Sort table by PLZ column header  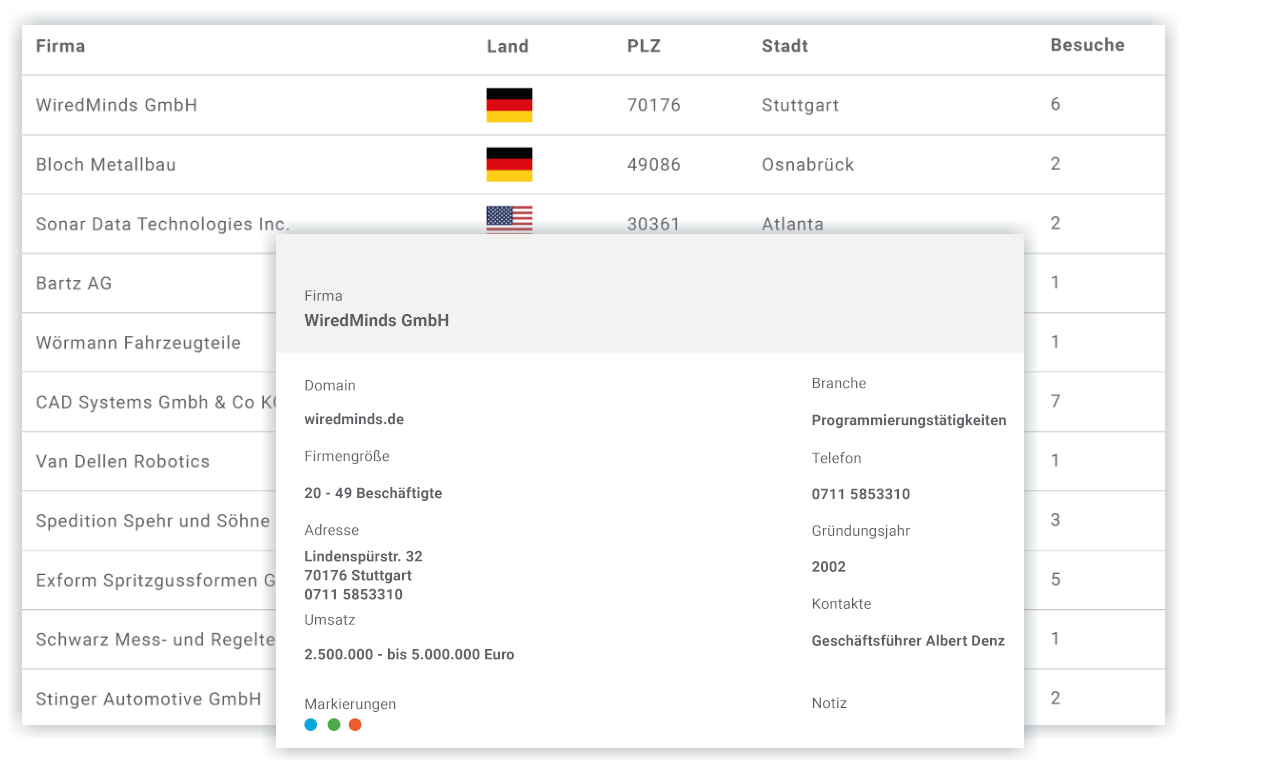(644, 46)
